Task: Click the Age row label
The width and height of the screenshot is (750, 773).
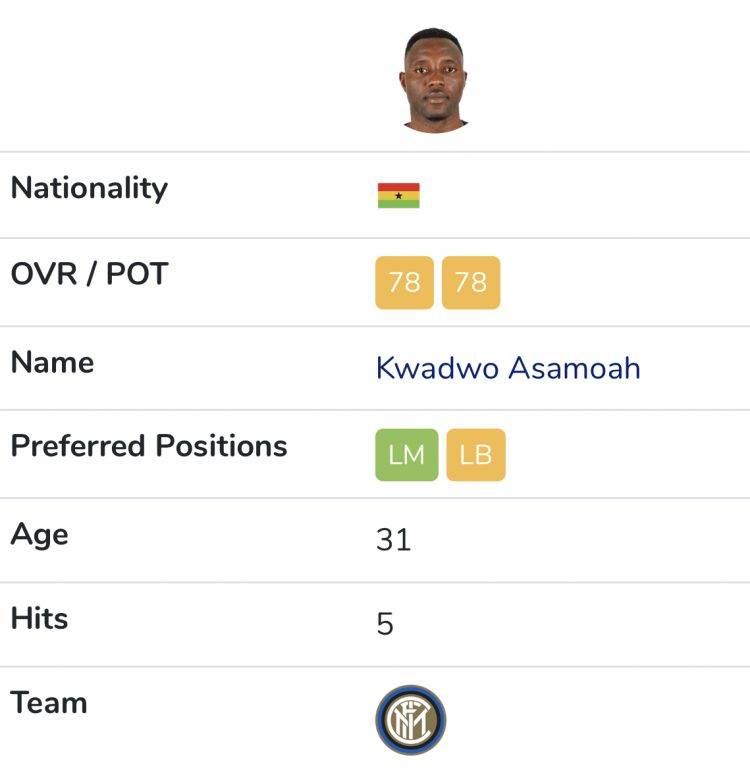Action: (39, 536)
